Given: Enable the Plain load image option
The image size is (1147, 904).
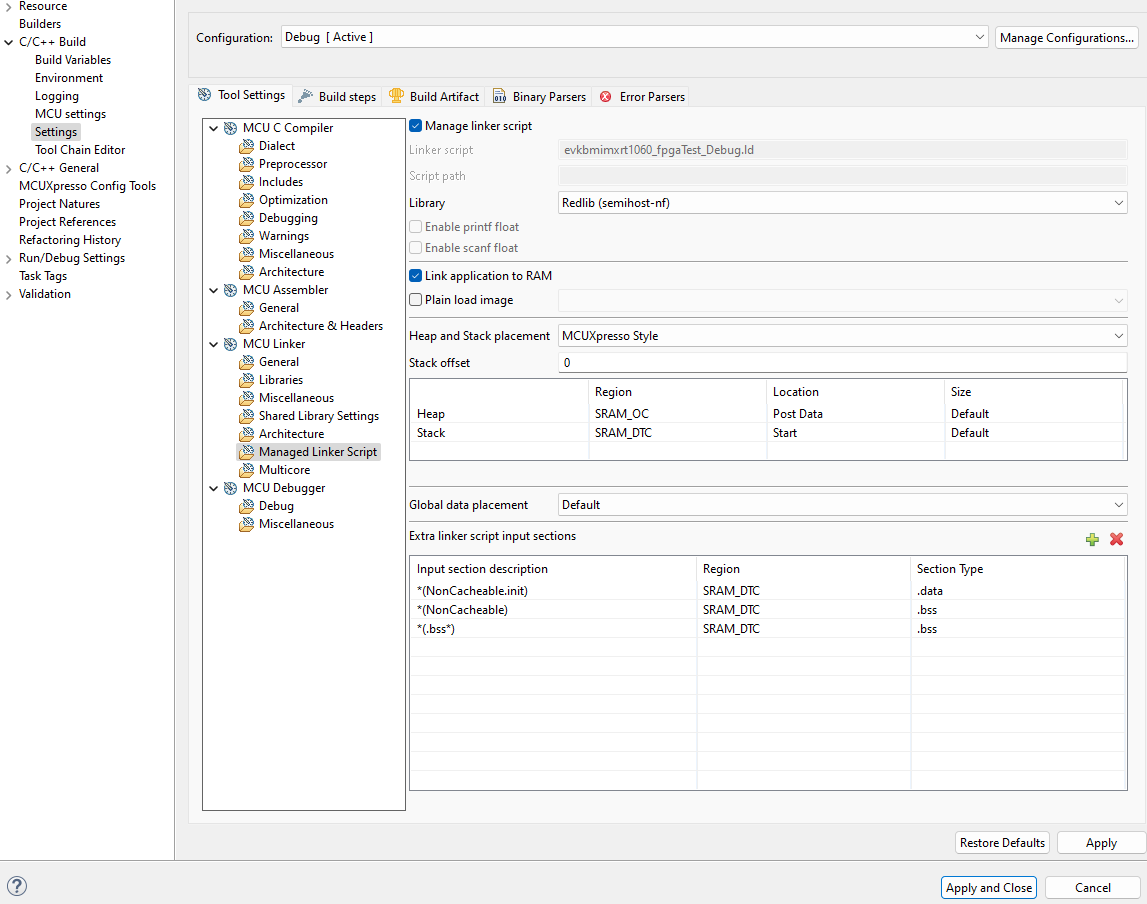Looking at the screenshot, I should 415,299.
